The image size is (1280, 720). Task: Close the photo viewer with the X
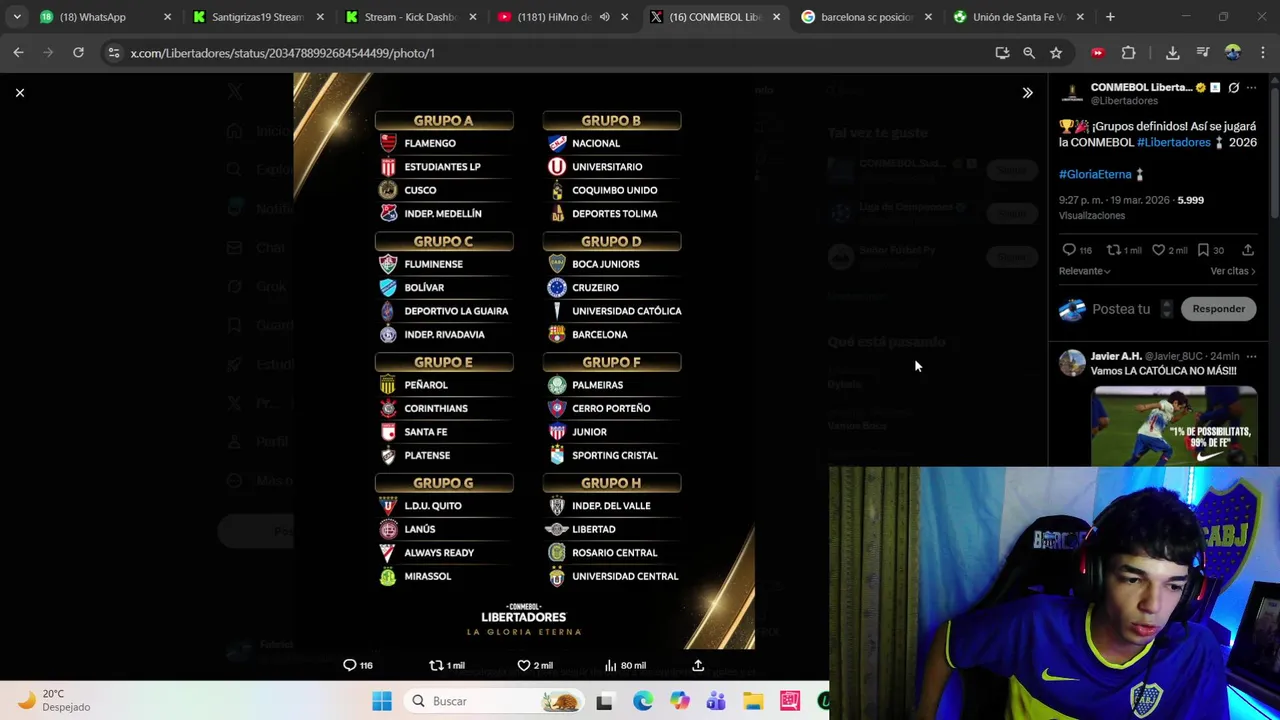click(19, 92)
